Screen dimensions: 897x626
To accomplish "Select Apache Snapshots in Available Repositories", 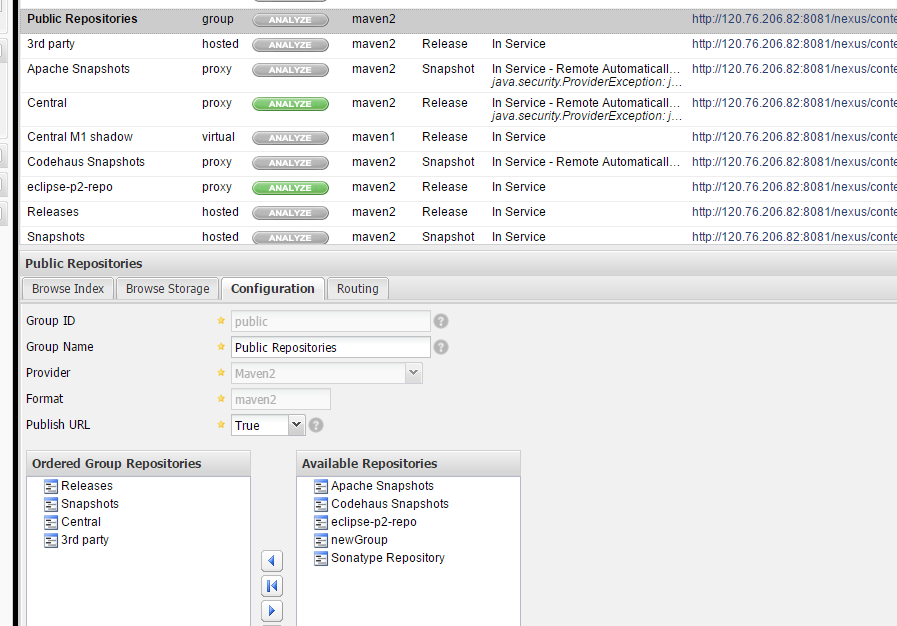I will click(382, 486).
